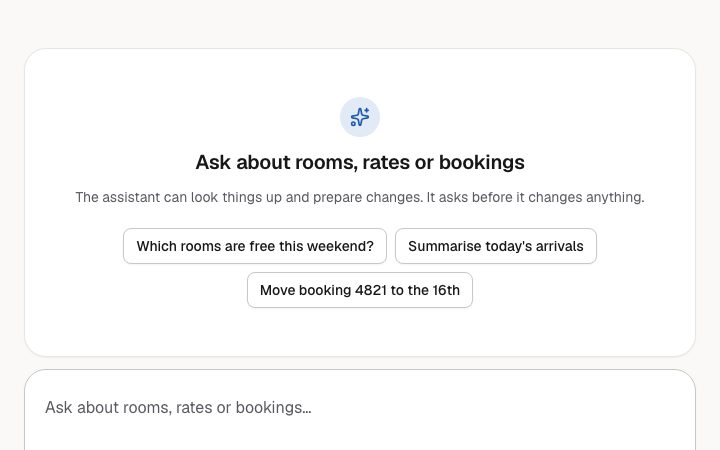Click the word 'bookings' in the bold heading

tap(482, 163)
